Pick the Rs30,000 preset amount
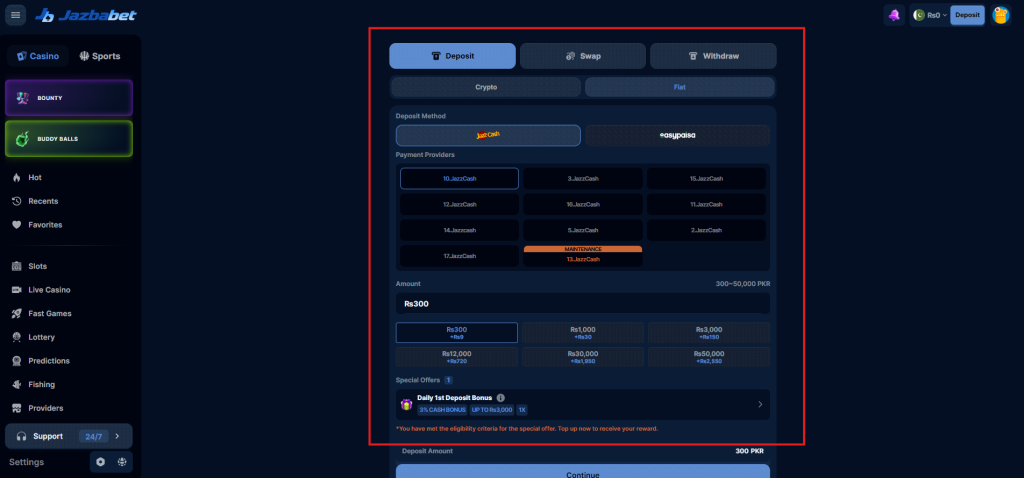Image resolution: width=1024 pixels, height=478 pixels. (x=583, y=357)
